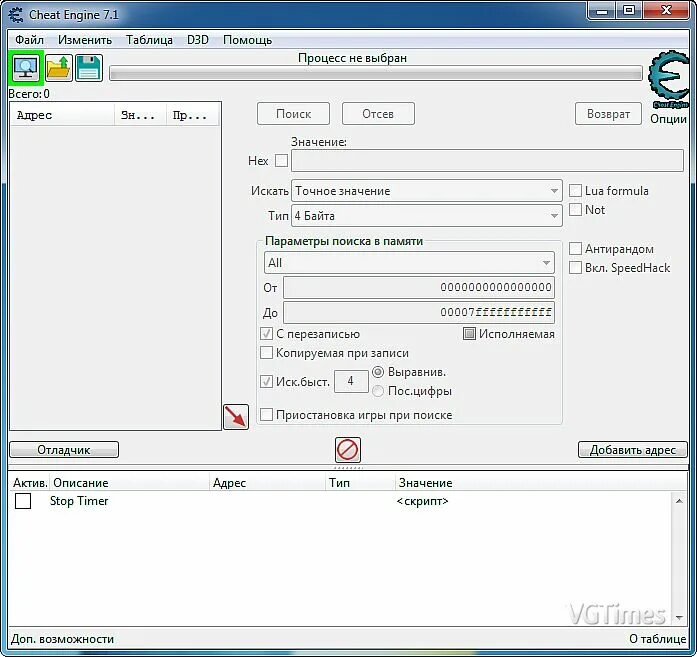697x657 pixels.
Task: Click the Зн... column header
Action: (140, 115)
